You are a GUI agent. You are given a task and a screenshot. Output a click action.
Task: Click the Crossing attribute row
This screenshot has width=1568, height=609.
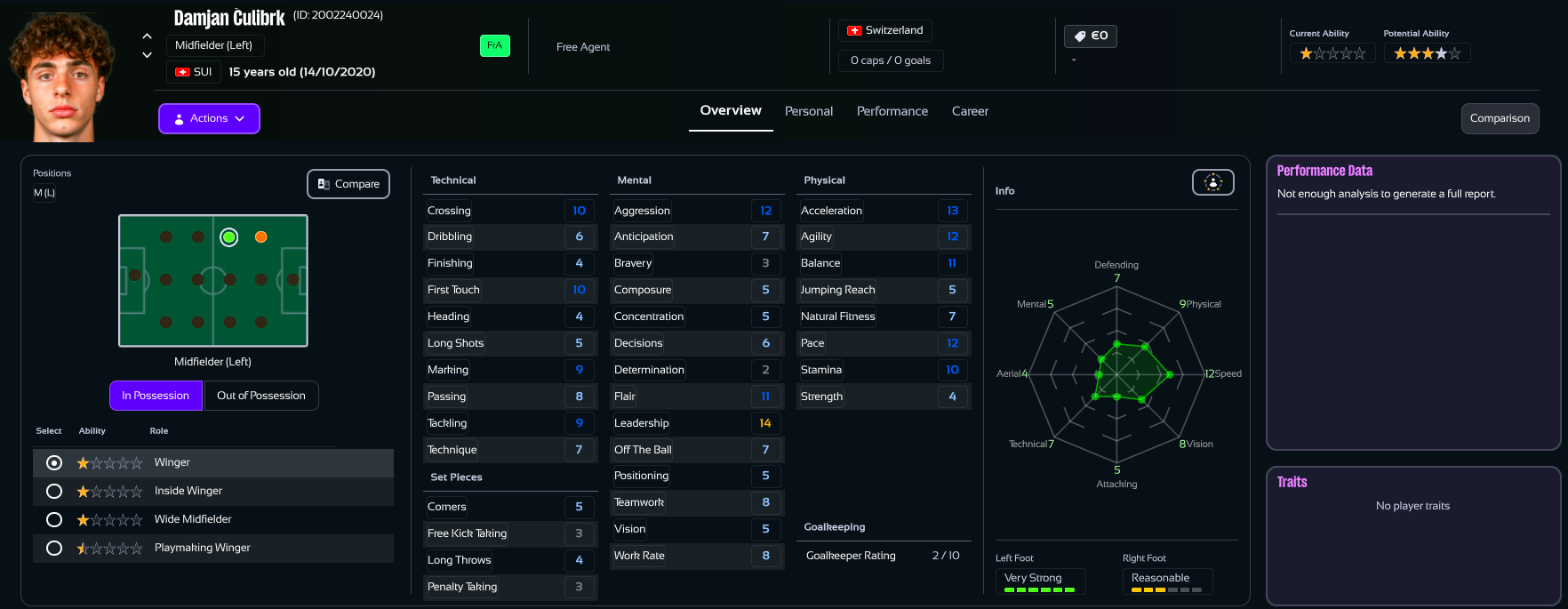tap(509, 211)
